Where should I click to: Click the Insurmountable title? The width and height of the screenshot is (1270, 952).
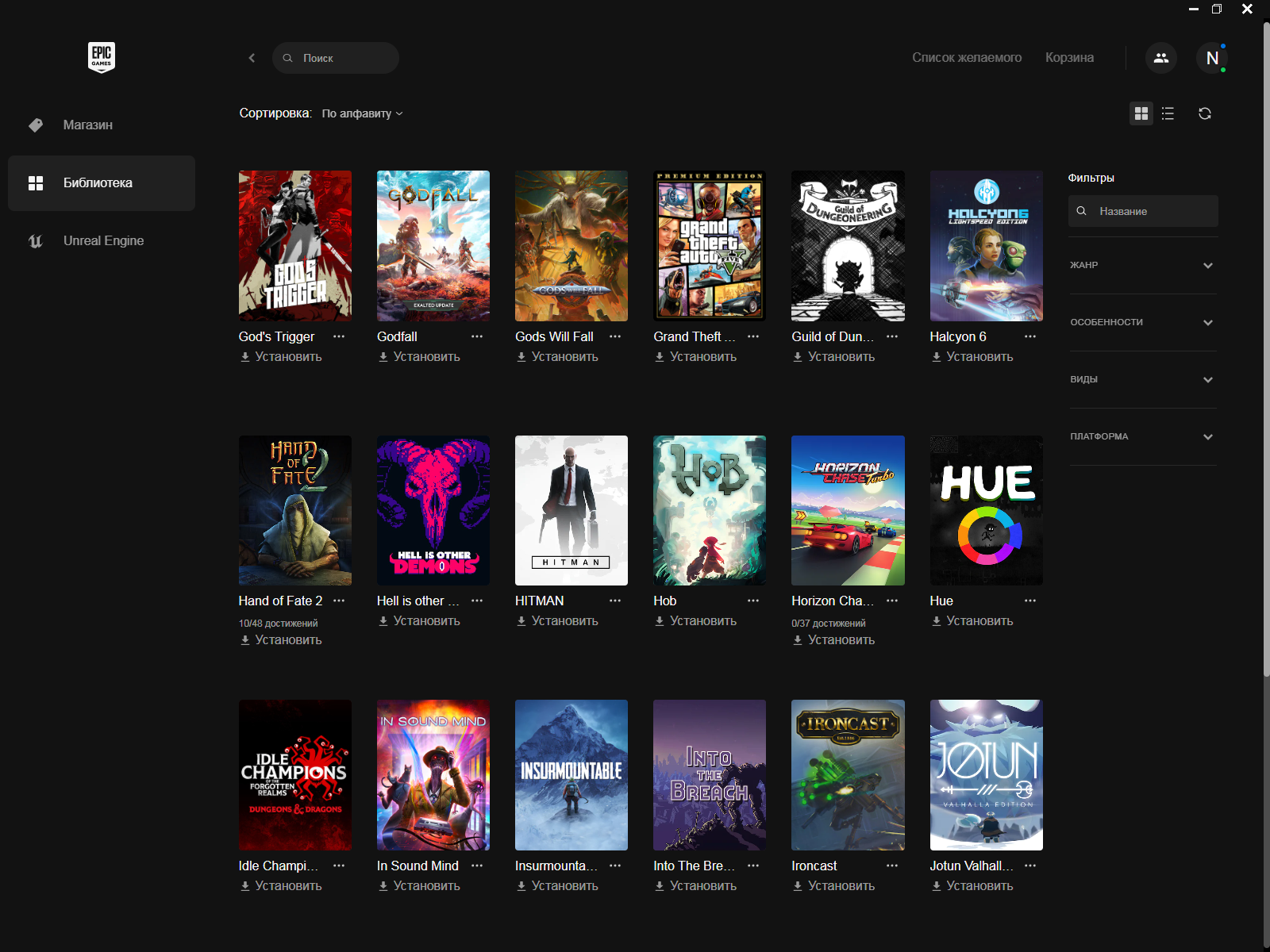pos(556,866)
